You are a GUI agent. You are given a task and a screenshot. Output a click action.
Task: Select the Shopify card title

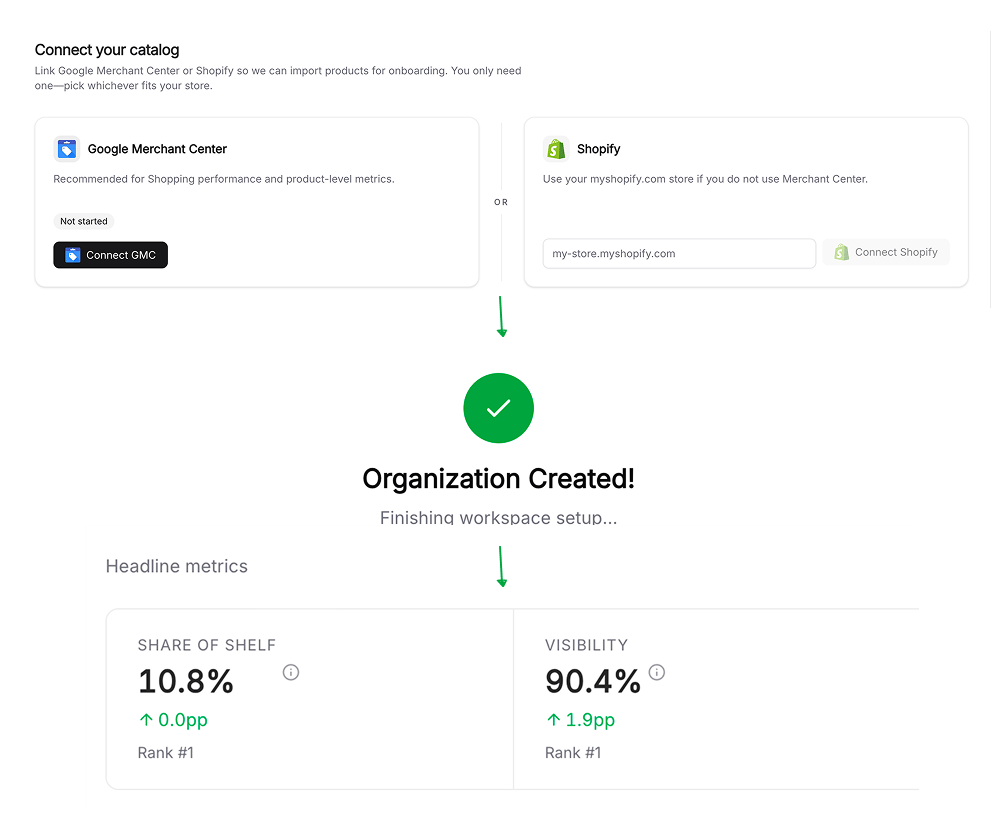[598, 149]
